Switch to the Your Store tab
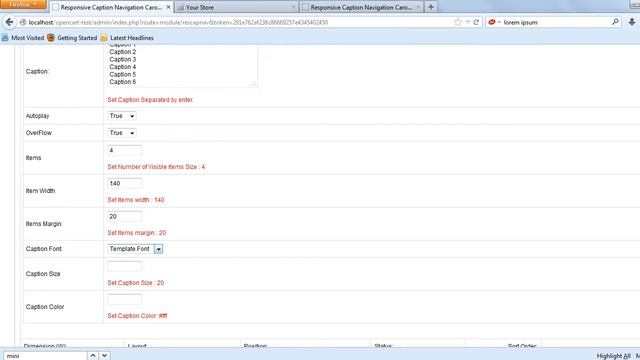 click(236, 7)
